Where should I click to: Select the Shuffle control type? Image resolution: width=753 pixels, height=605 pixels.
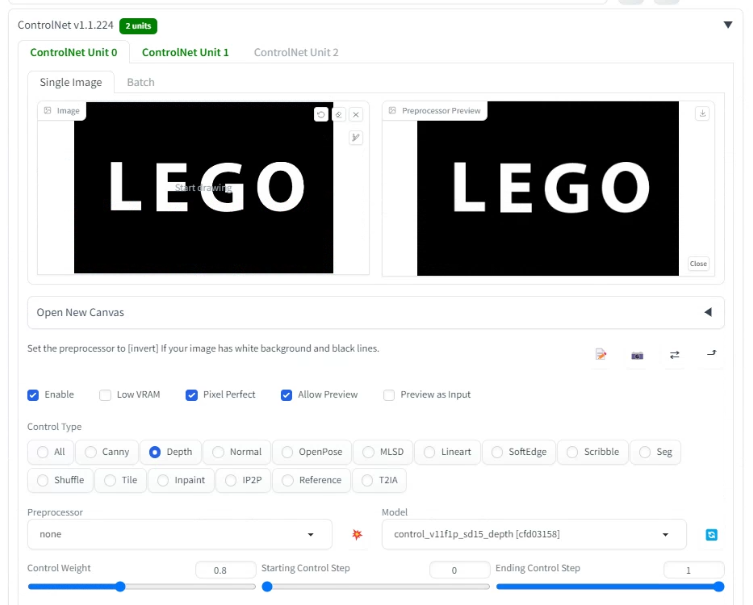61,480
